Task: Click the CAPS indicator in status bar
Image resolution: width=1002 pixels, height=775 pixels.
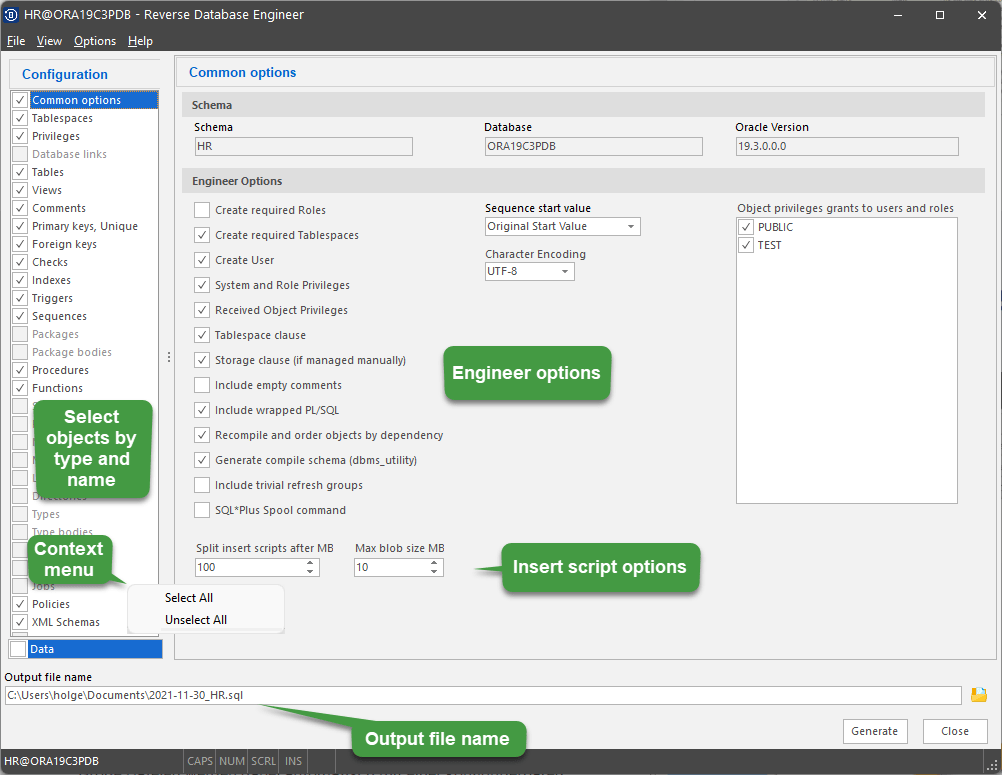Action: (199, 761)
